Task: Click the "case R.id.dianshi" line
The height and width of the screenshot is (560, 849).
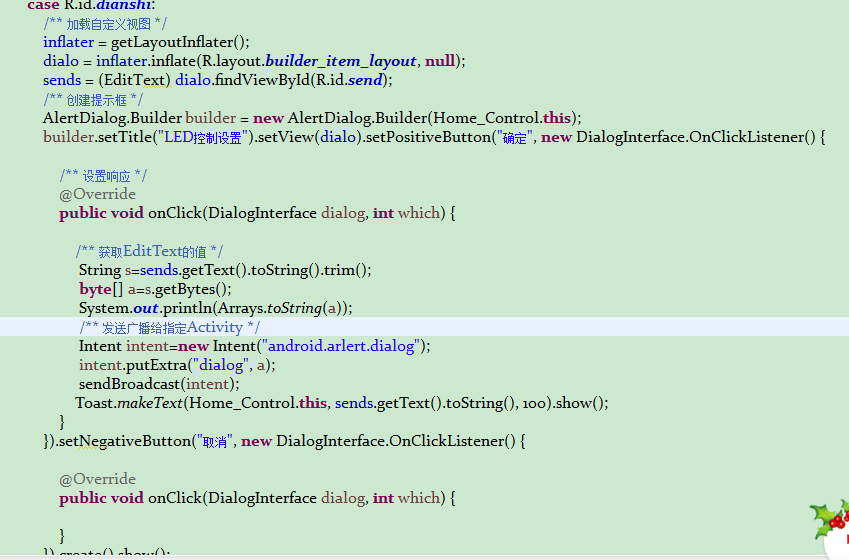Action: [x=91, y=5]
